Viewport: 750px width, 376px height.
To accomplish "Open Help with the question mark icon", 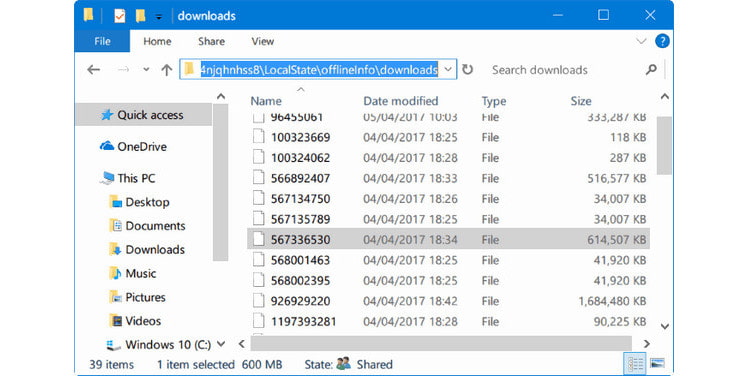I will pos(662,41).
